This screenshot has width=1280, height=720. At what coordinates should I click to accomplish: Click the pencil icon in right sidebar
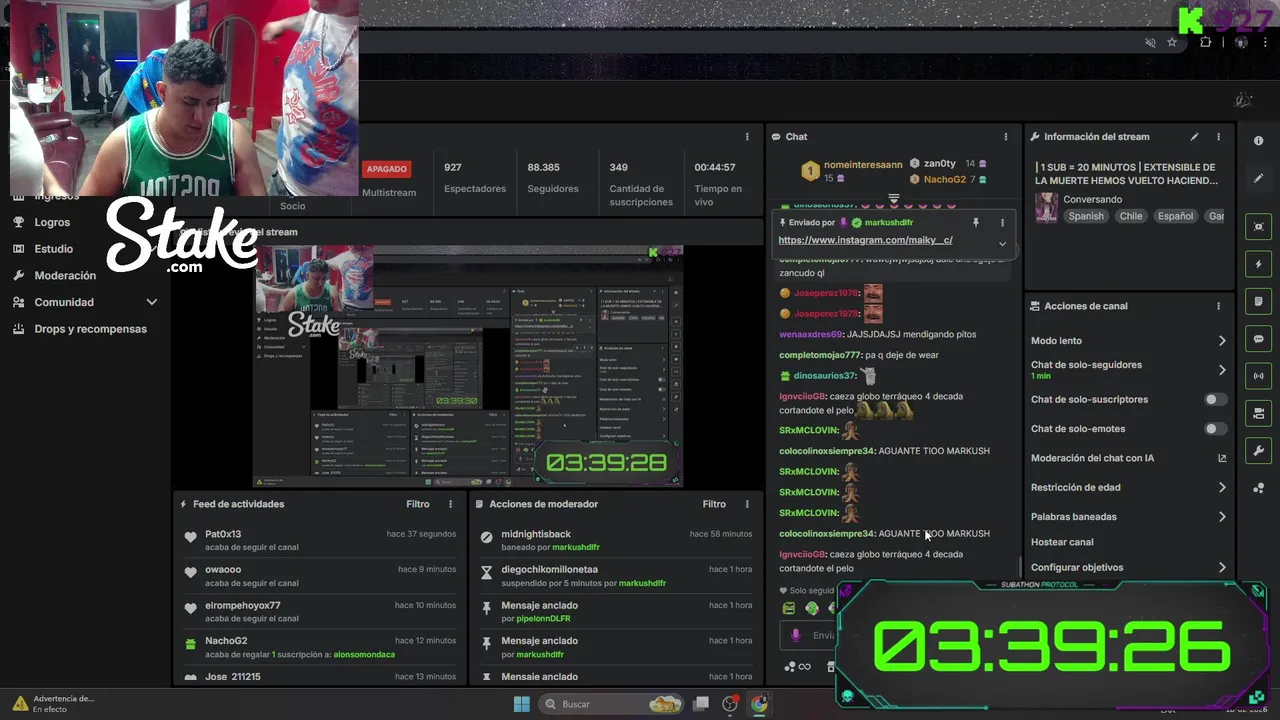pos(1258,178)
